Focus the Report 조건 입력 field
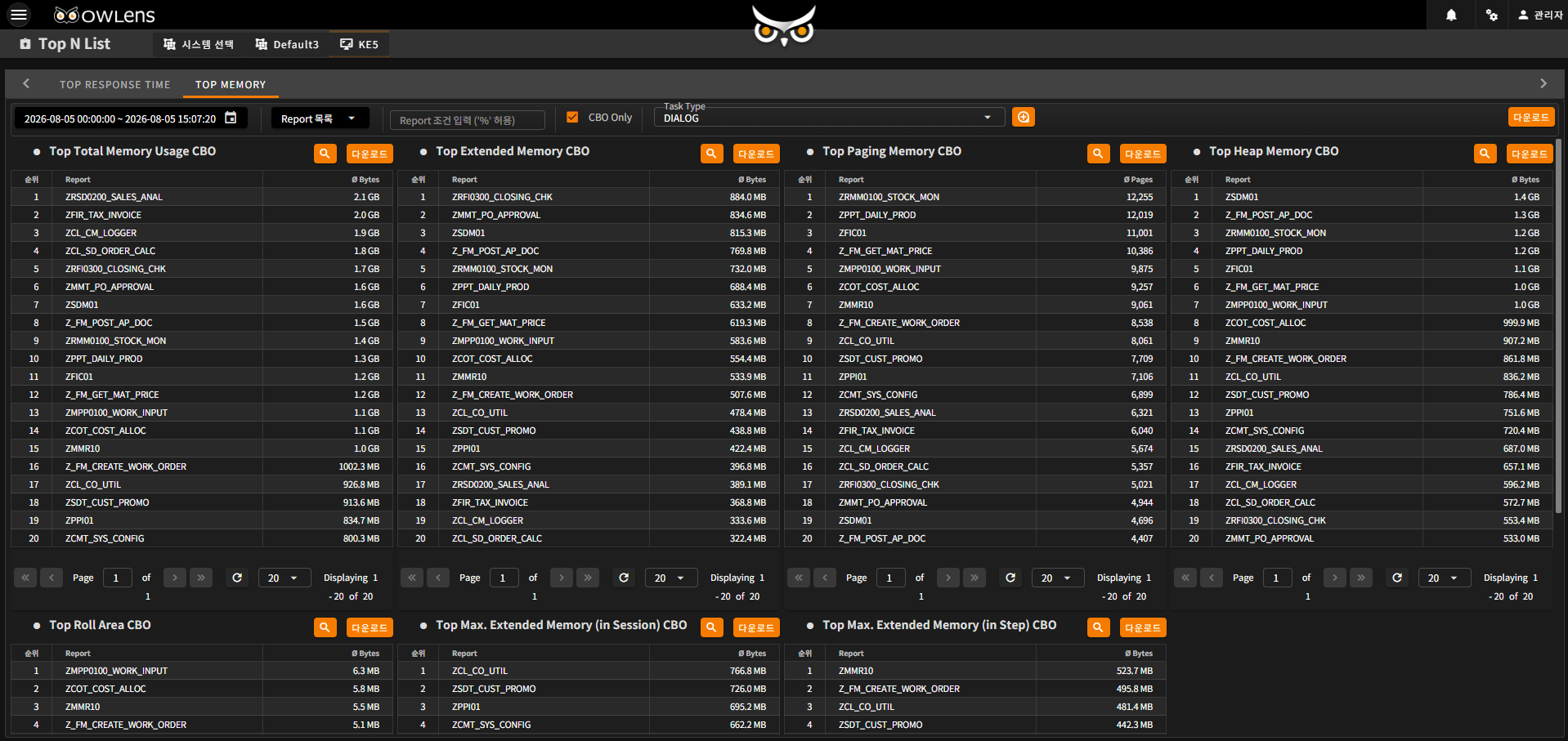The width and height of the screenshot is (1568, 741). [468, 120]
